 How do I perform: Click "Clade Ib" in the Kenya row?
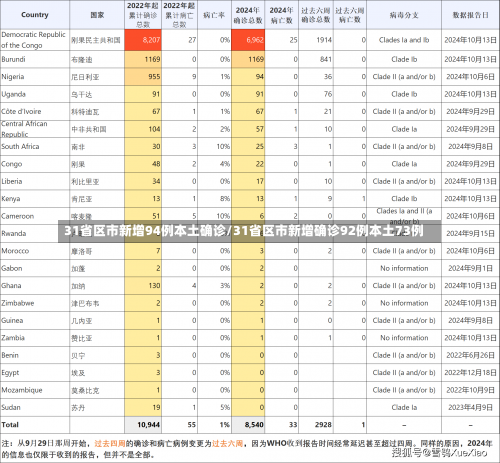[404, 199]
